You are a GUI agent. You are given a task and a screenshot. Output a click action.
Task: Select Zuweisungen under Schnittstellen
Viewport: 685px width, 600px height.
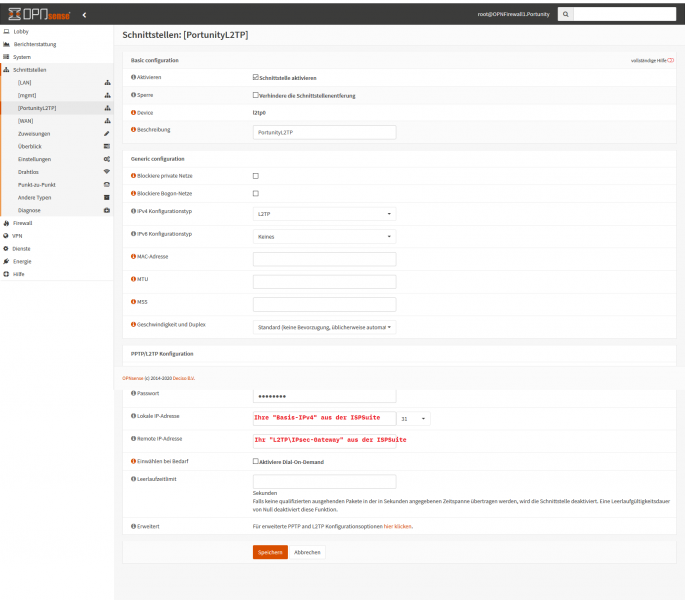(x=34, y=133)
